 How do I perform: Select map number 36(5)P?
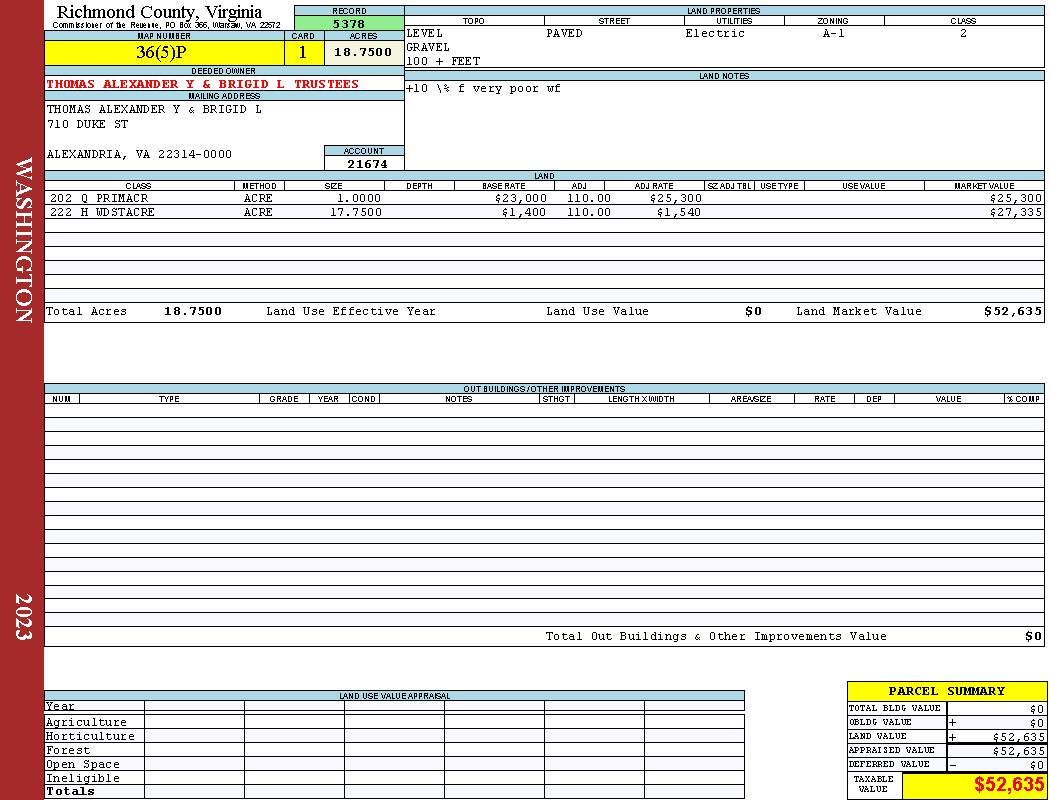[161, 52]
